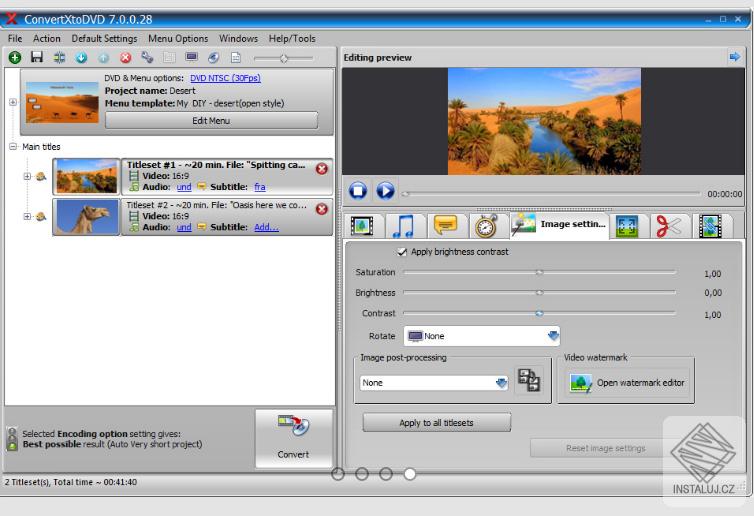
Task: Click the green add file icon
Action: pos(15,58)
